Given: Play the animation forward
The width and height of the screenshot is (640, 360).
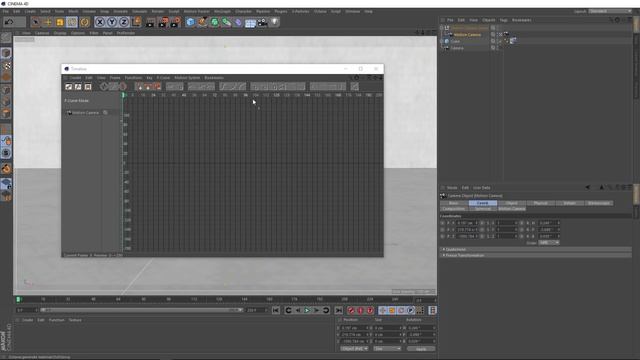Looking at the screenshot, I should pos(307,311).
